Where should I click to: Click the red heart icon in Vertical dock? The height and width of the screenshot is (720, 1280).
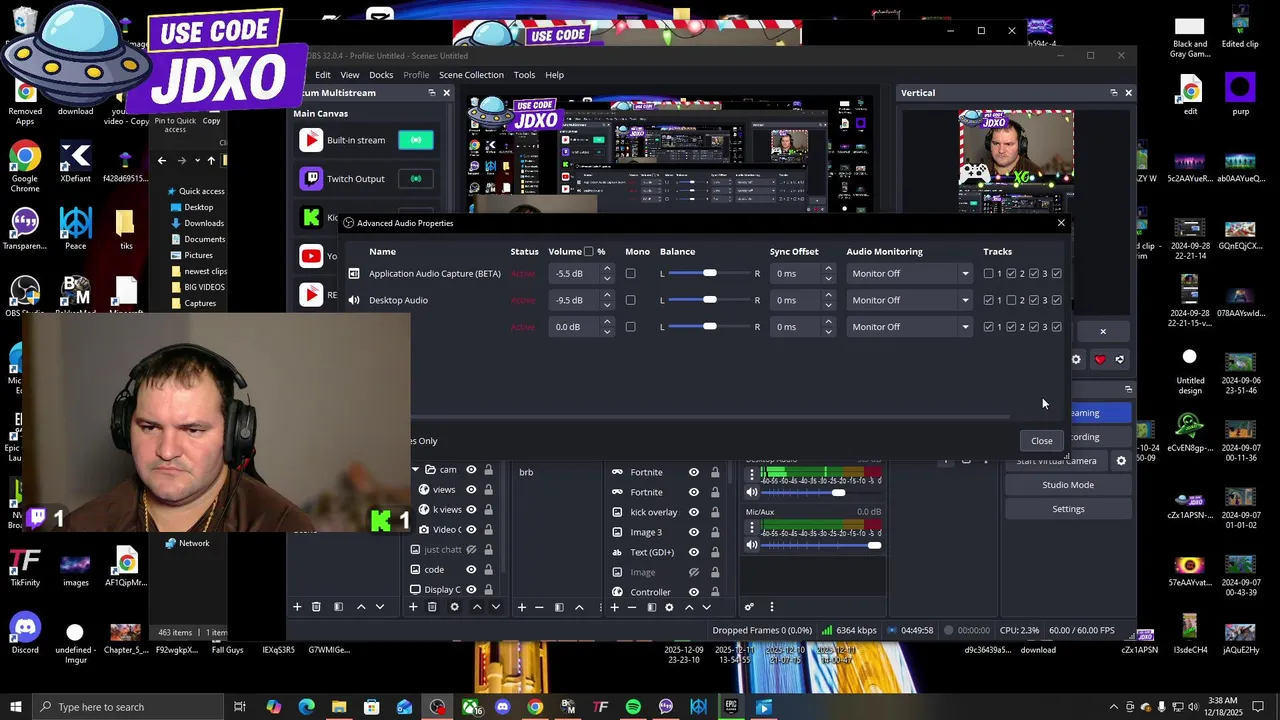click(x=1100, y=360)
